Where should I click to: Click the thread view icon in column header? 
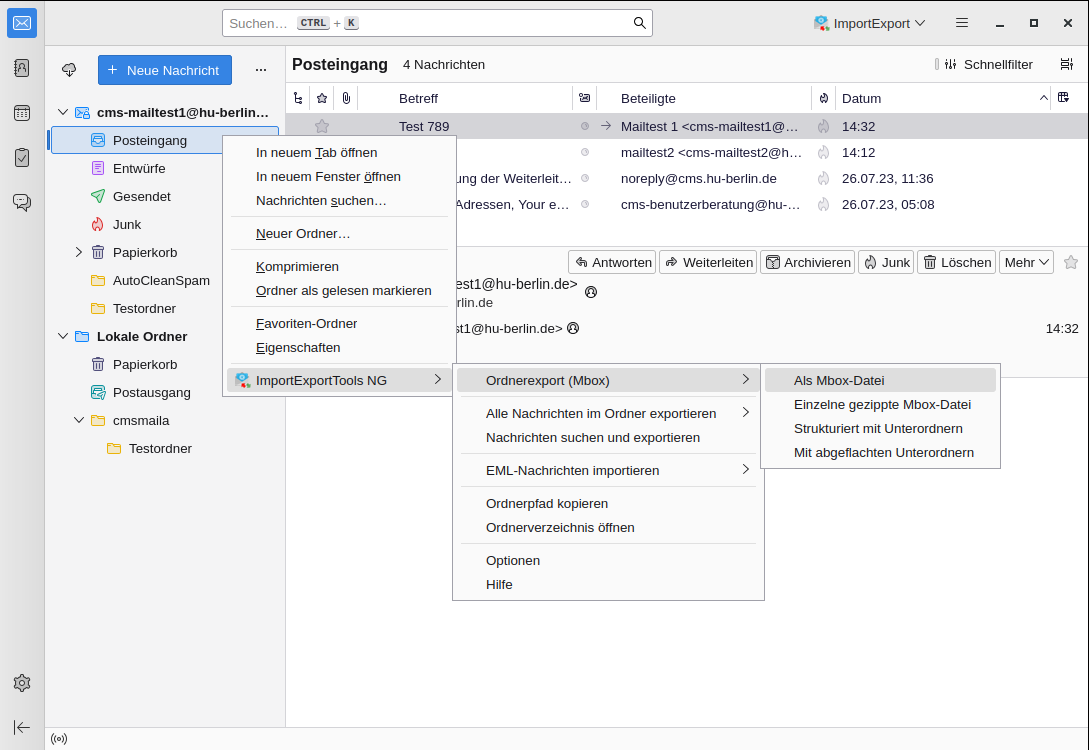[x=297, y=97]
